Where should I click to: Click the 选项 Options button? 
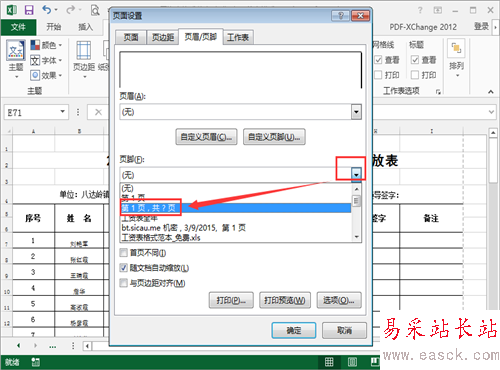[x=339, y=300]
